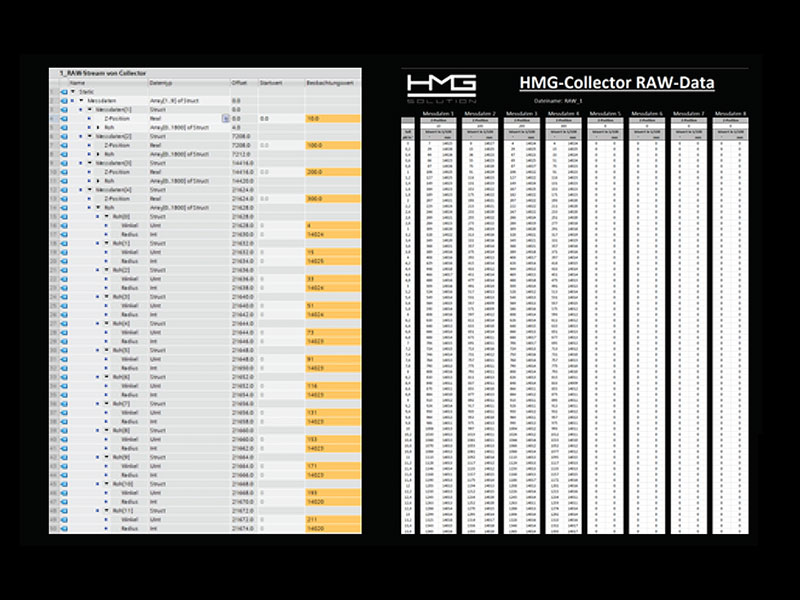Click the start value 0.0 of first Z-Position
This screenshot has height=600, width=800.
pyautogui.click(x=282, y=118)
